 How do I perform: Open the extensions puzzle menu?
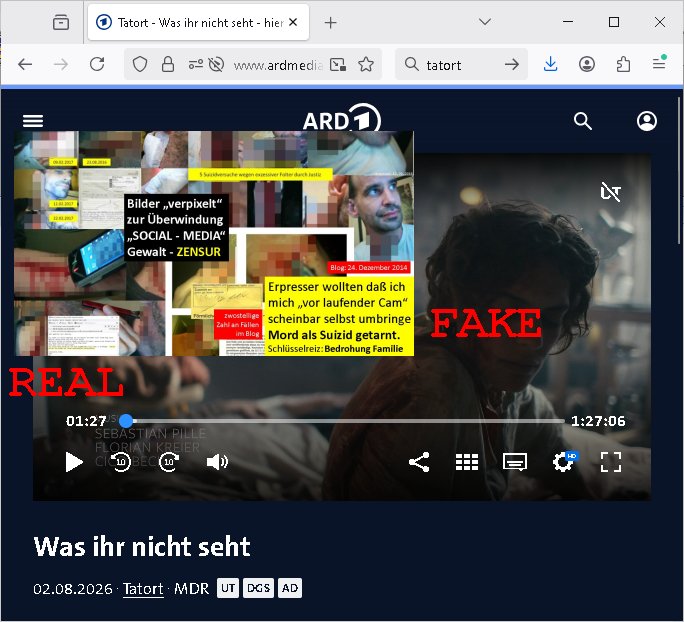click(x=623, y=65)
